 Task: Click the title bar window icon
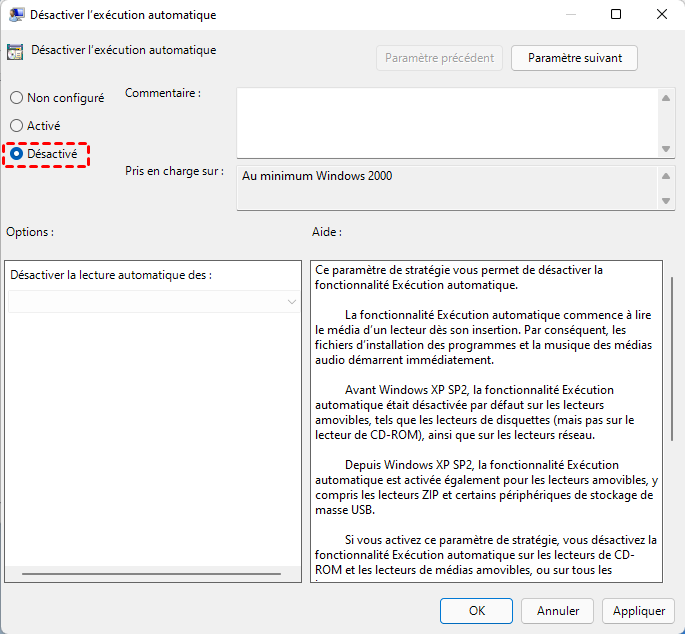point(17,14)
